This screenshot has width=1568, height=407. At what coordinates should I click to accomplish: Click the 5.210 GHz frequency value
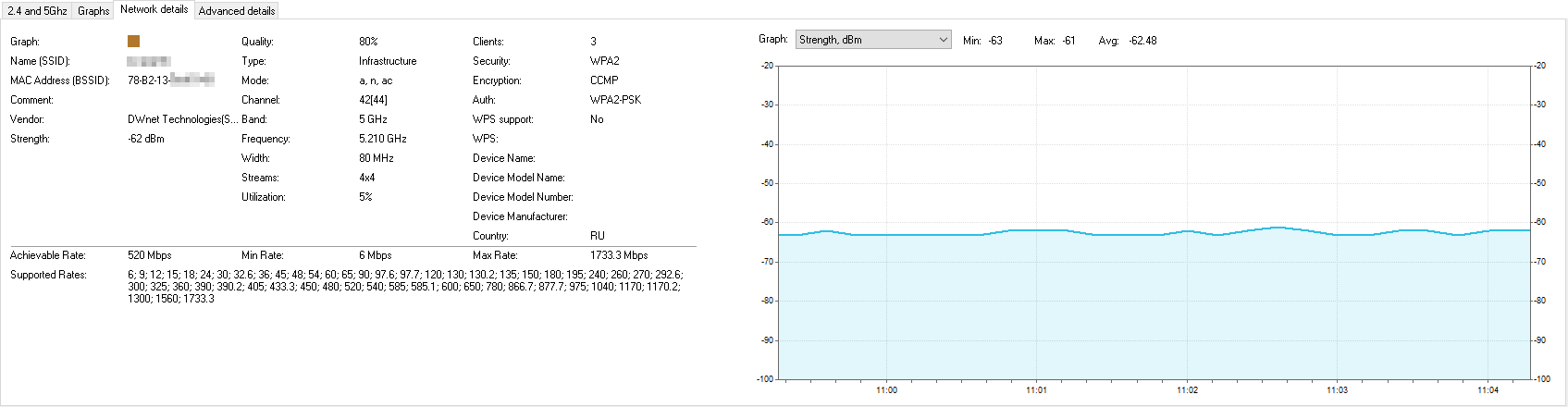pyautogui.click(x=382, y=139)
